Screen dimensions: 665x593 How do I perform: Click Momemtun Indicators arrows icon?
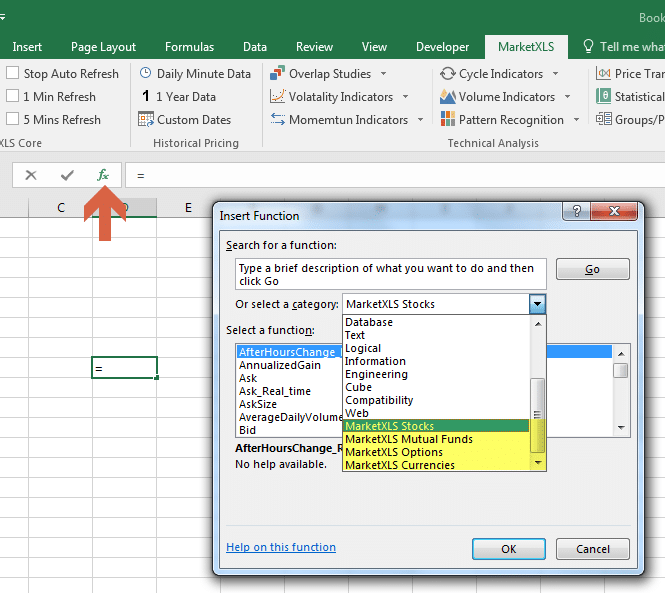pos(277,120)
